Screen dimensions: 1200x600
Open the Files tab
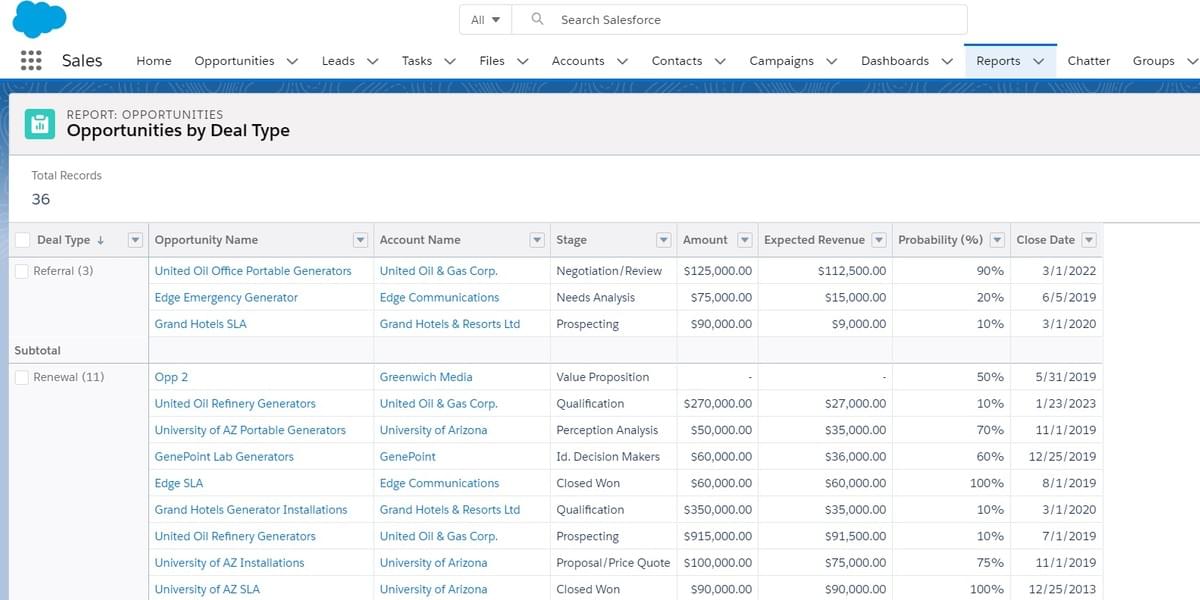(x=492, y=61)
